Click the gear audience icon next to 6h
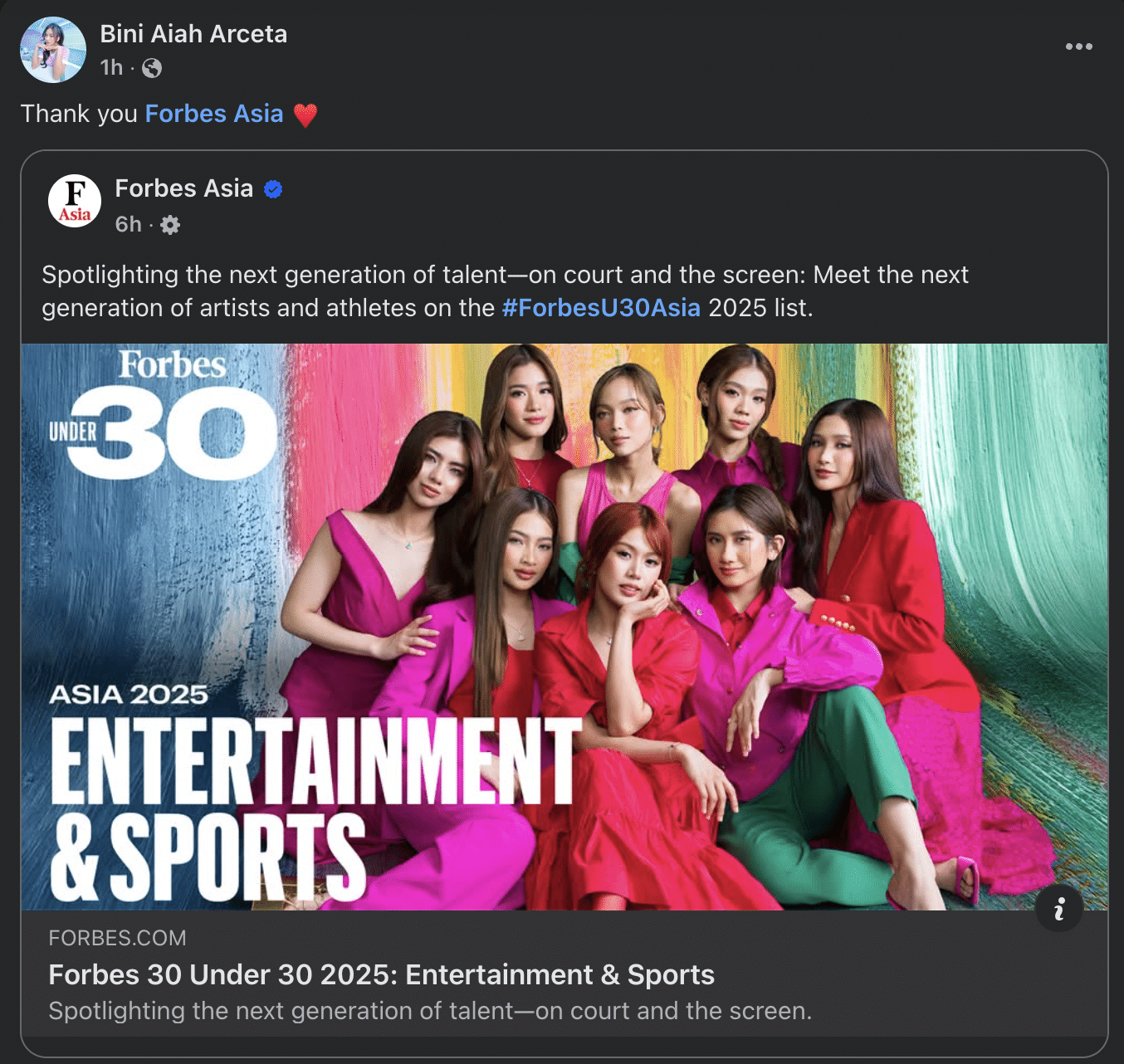Viewport: 1124px width, 1064px height. click(170, 225)
